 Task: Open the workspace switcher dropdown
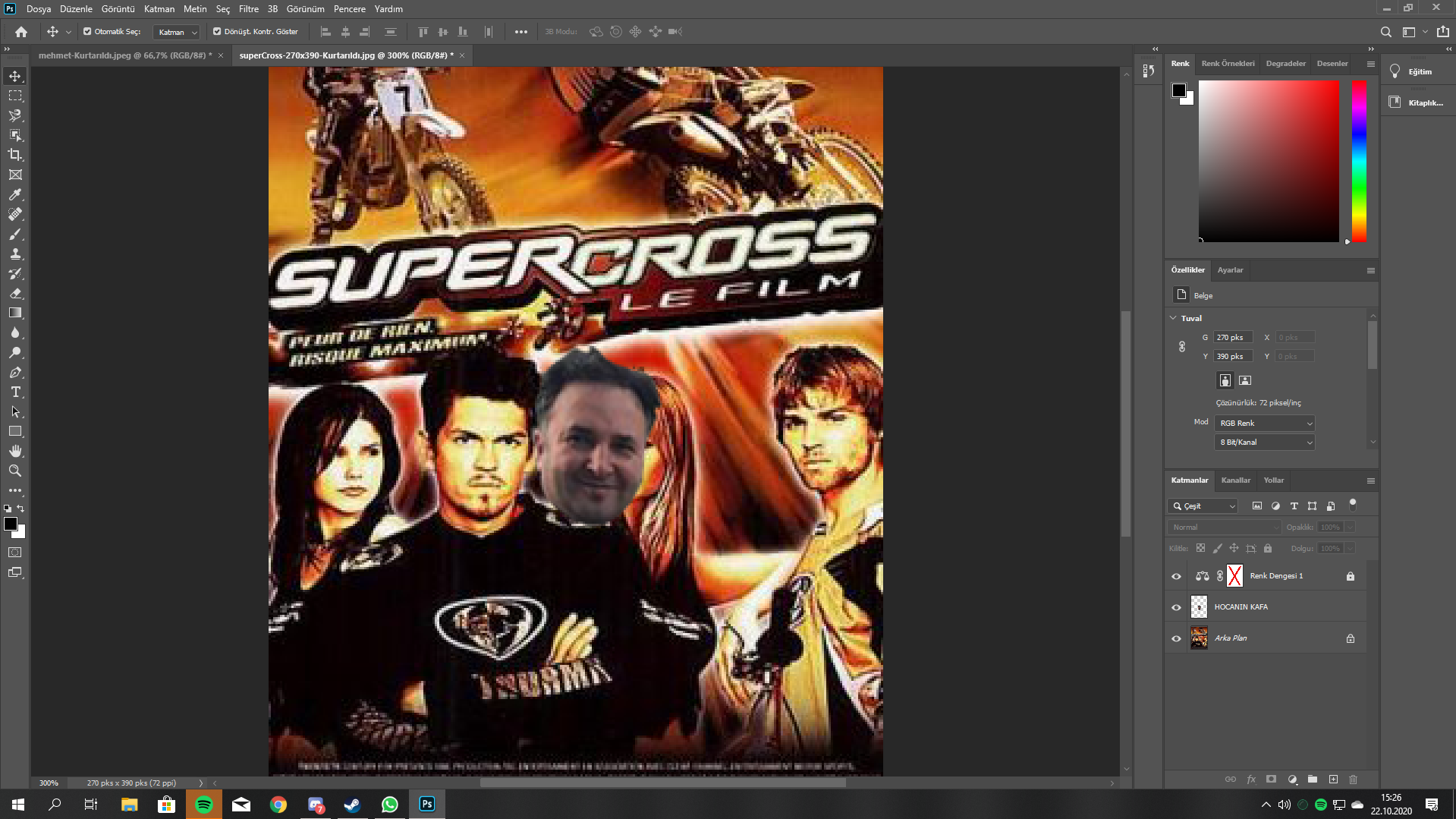coord(1414,32)
